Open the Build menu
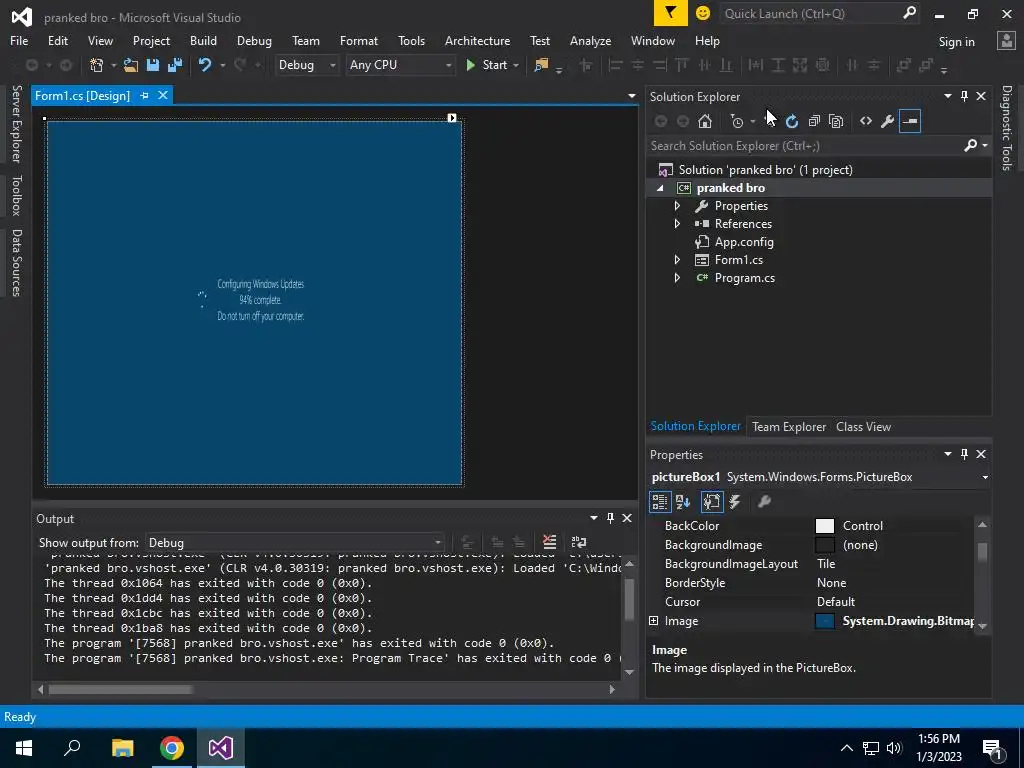Image resolution: width=1024 pixels, height=768 pixels. (203, 40)
